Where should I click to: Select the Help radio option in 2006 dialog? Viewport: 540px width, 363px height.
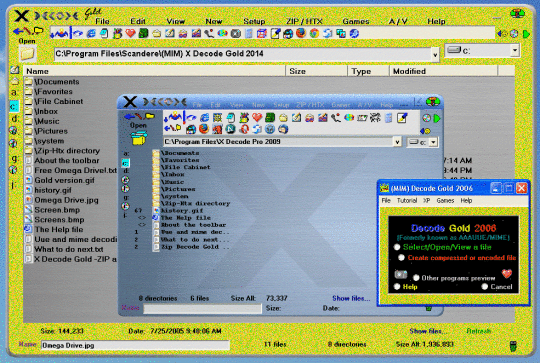(x=397, y=287)
